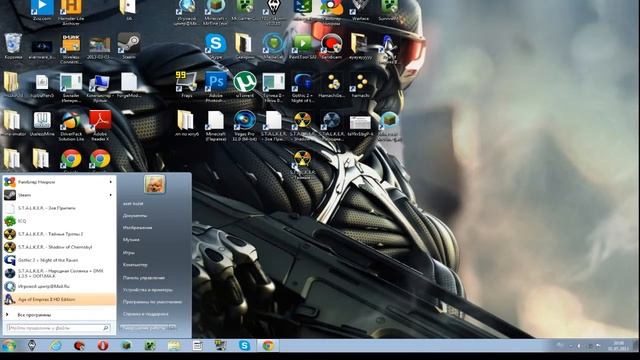Open Справка и поддержка
640x360 pixels.
pyautogui.click(x=145, y=314)
